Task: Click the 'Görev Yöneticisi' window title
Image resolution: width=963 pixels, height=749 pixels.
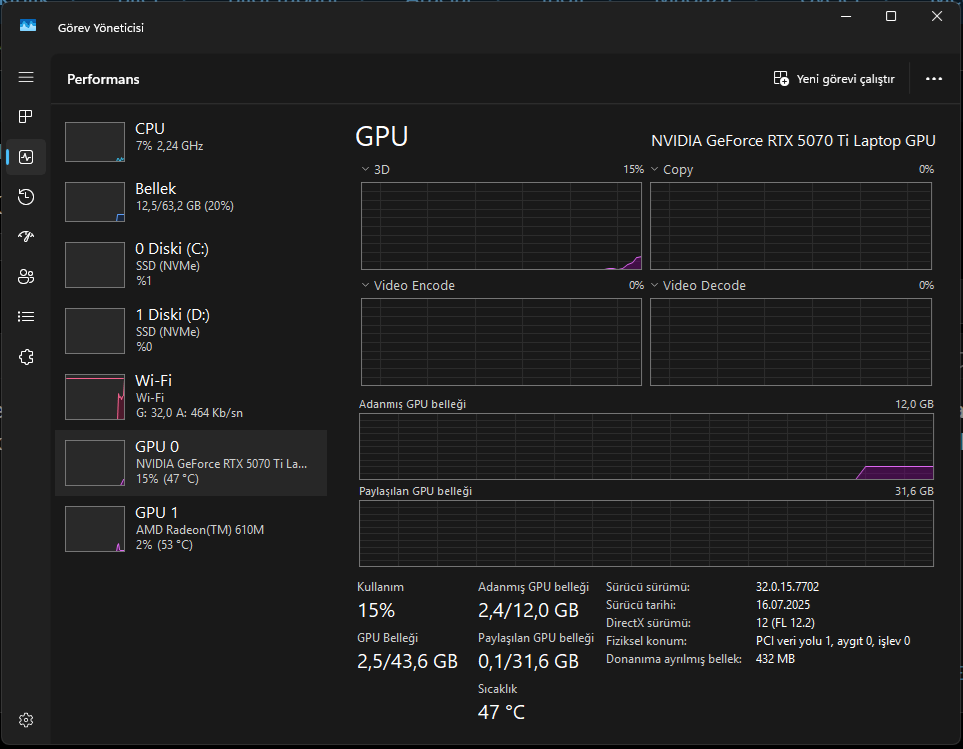Action: [x=101, y=28]
